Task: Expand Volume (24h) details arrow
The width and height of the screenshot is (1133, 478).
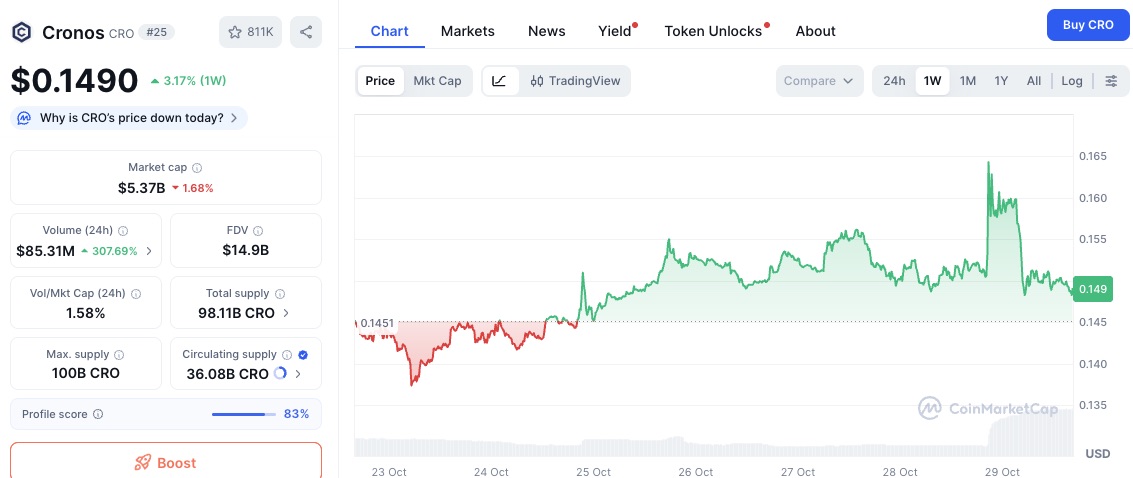Action: click(x=149, y=251)
